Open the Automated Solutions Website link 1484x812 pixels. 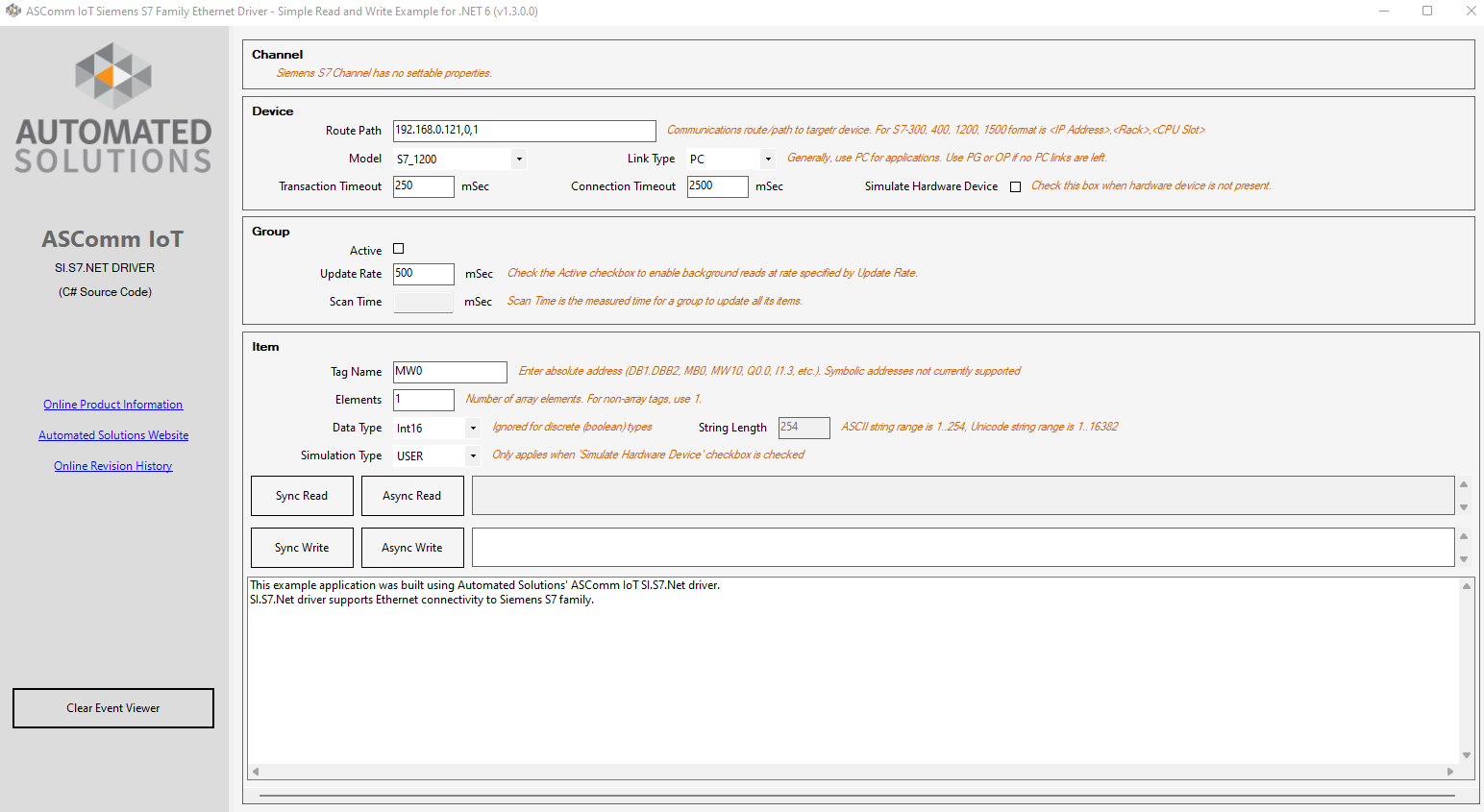113,435
